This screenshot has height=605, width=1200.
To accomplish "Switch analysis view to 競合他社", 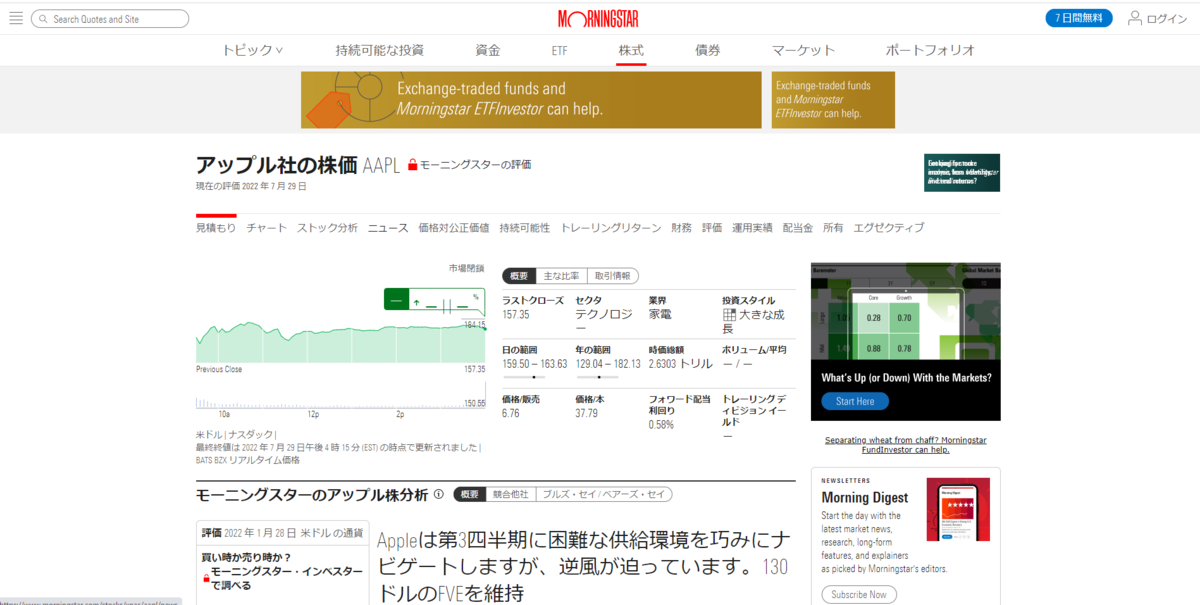I will (511, 494).
